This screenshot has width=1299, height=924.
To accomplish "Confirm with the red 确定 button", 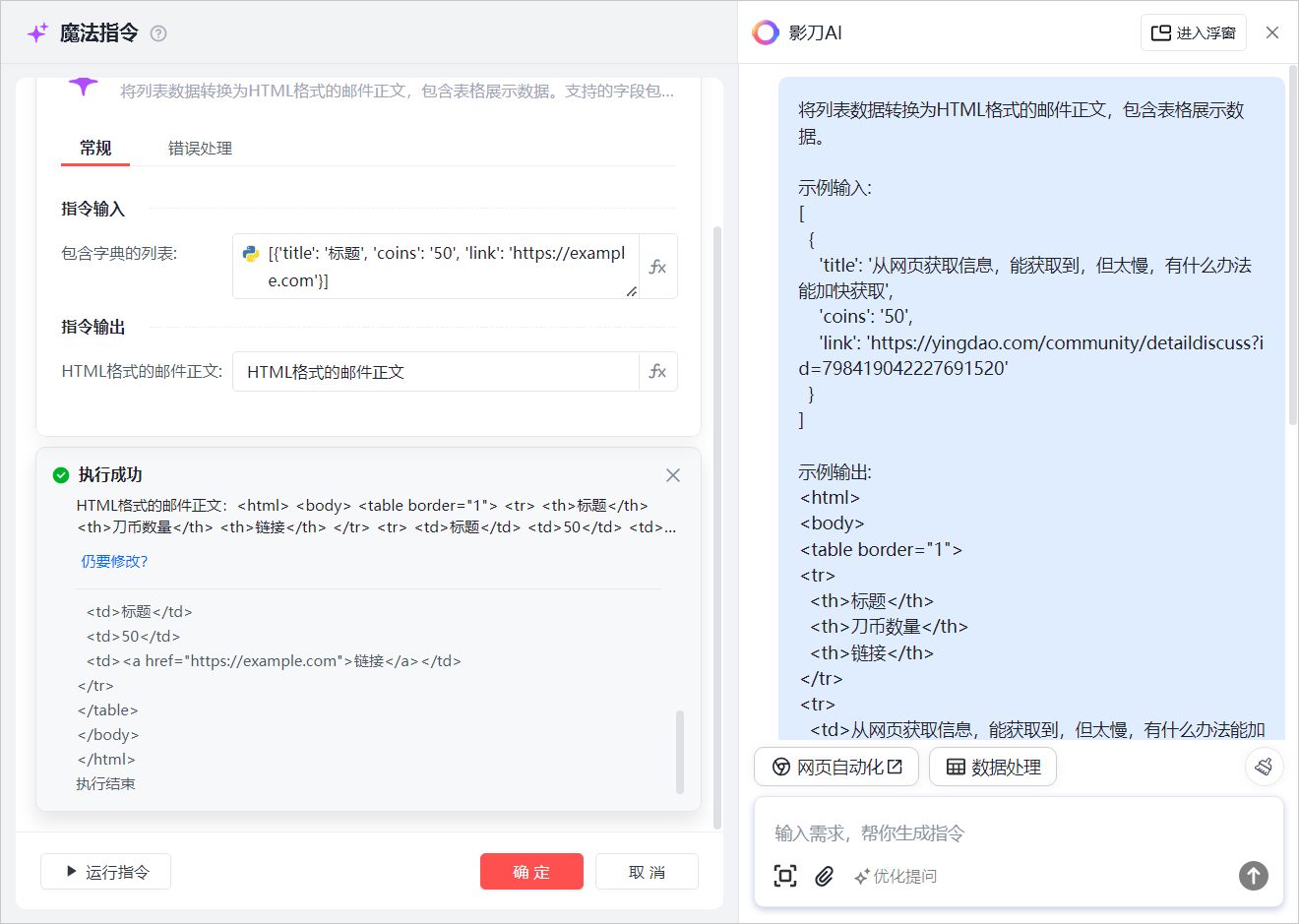I will 531,872.
